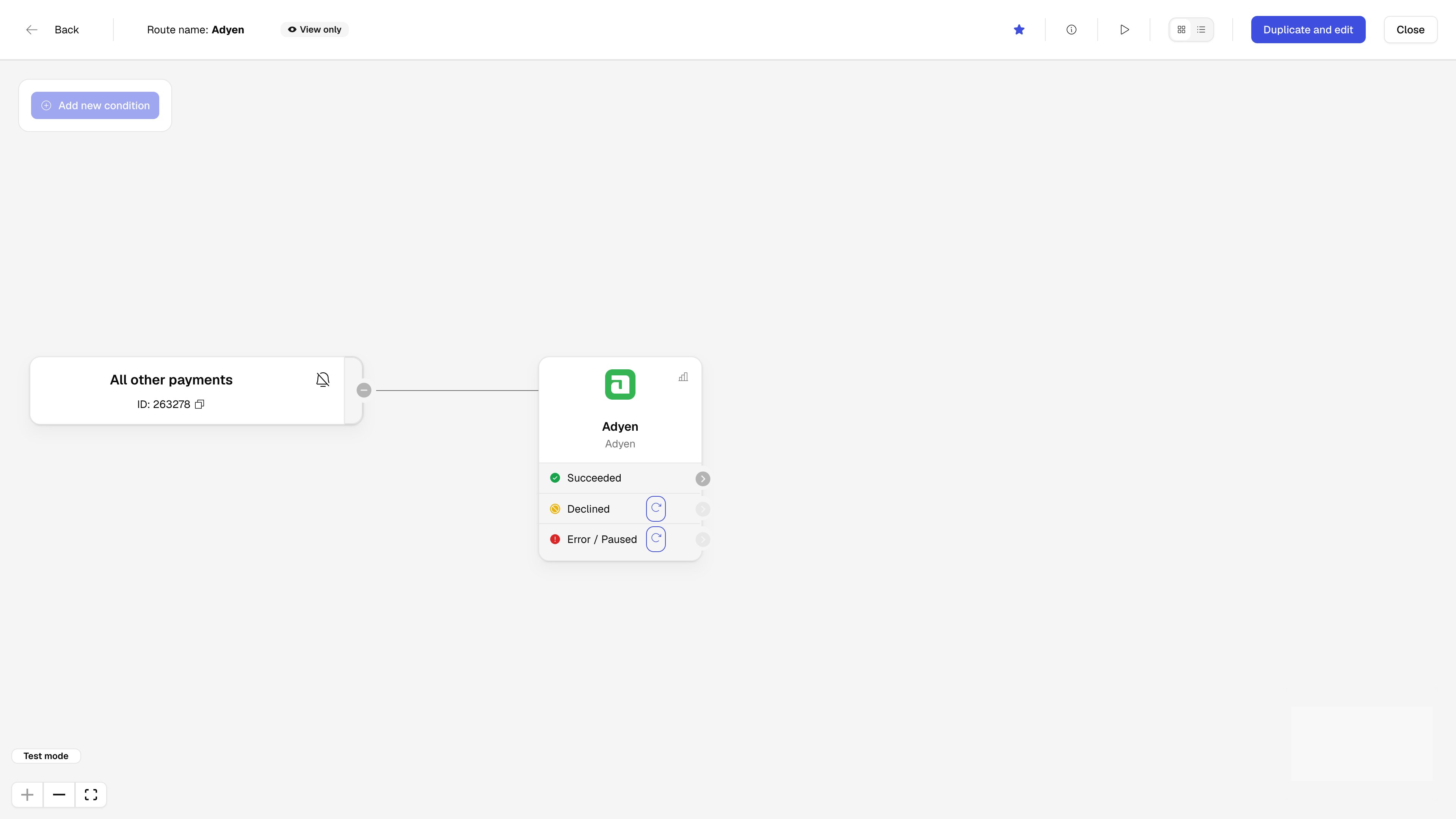
Task: Click the Back text link
Action: (x=67, y=30)
